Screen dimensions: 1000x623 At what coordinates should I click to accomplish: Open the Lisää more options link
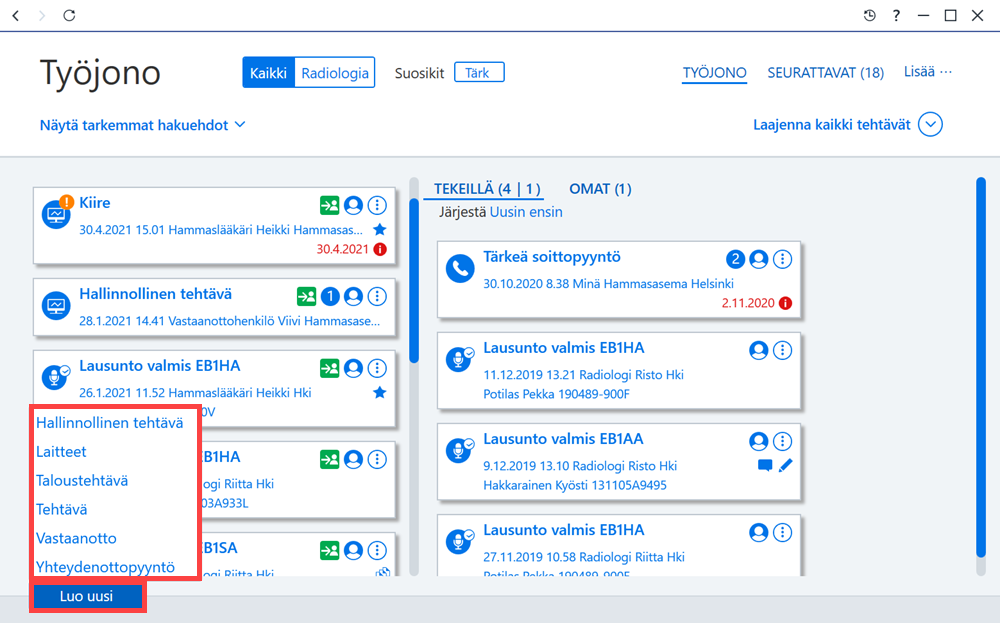click(x=928, y=71)
